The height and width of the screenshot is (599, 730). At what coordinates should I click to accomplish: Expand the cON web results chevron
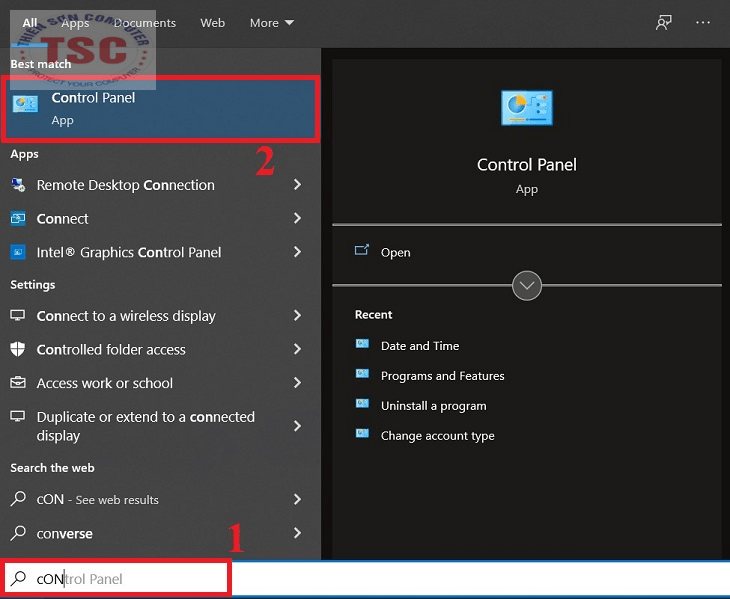tap(297, 499)
